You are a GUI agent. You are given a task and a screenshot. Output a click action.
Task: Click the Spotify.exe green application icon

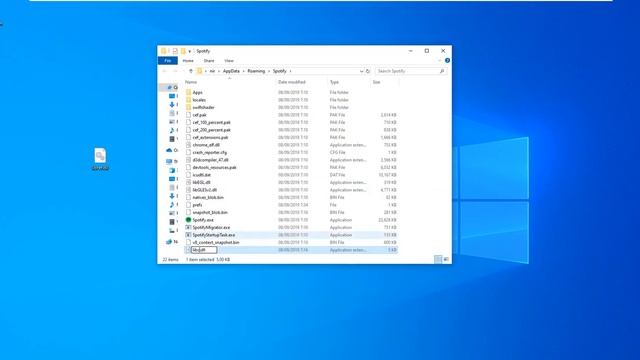click(188, 220)
